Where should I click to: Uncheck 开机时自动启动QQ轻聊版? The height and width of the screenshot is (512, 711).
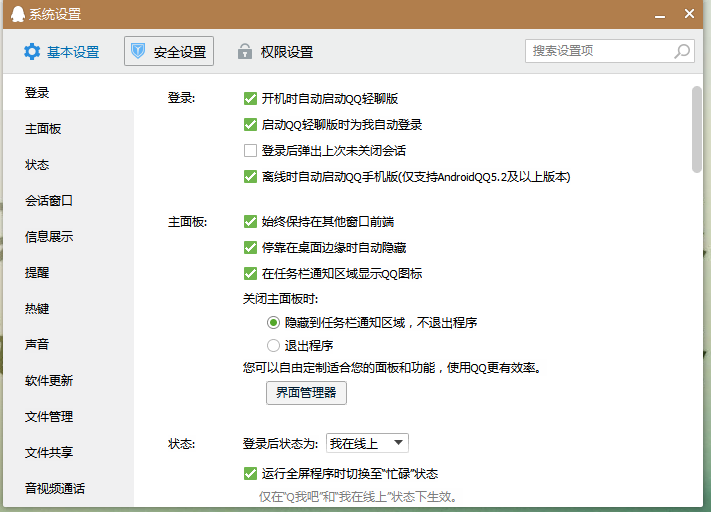(250, 98)
